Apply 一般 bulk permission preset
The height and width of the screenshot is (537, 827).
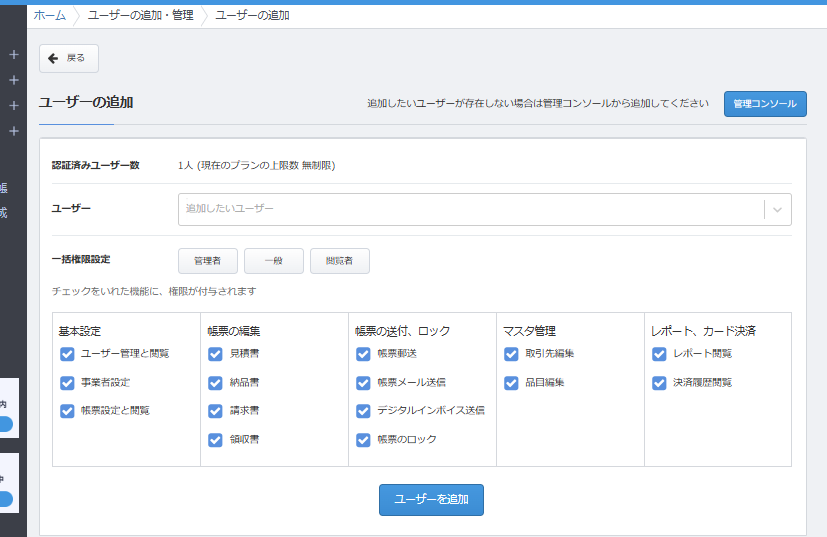coord(273,261)
